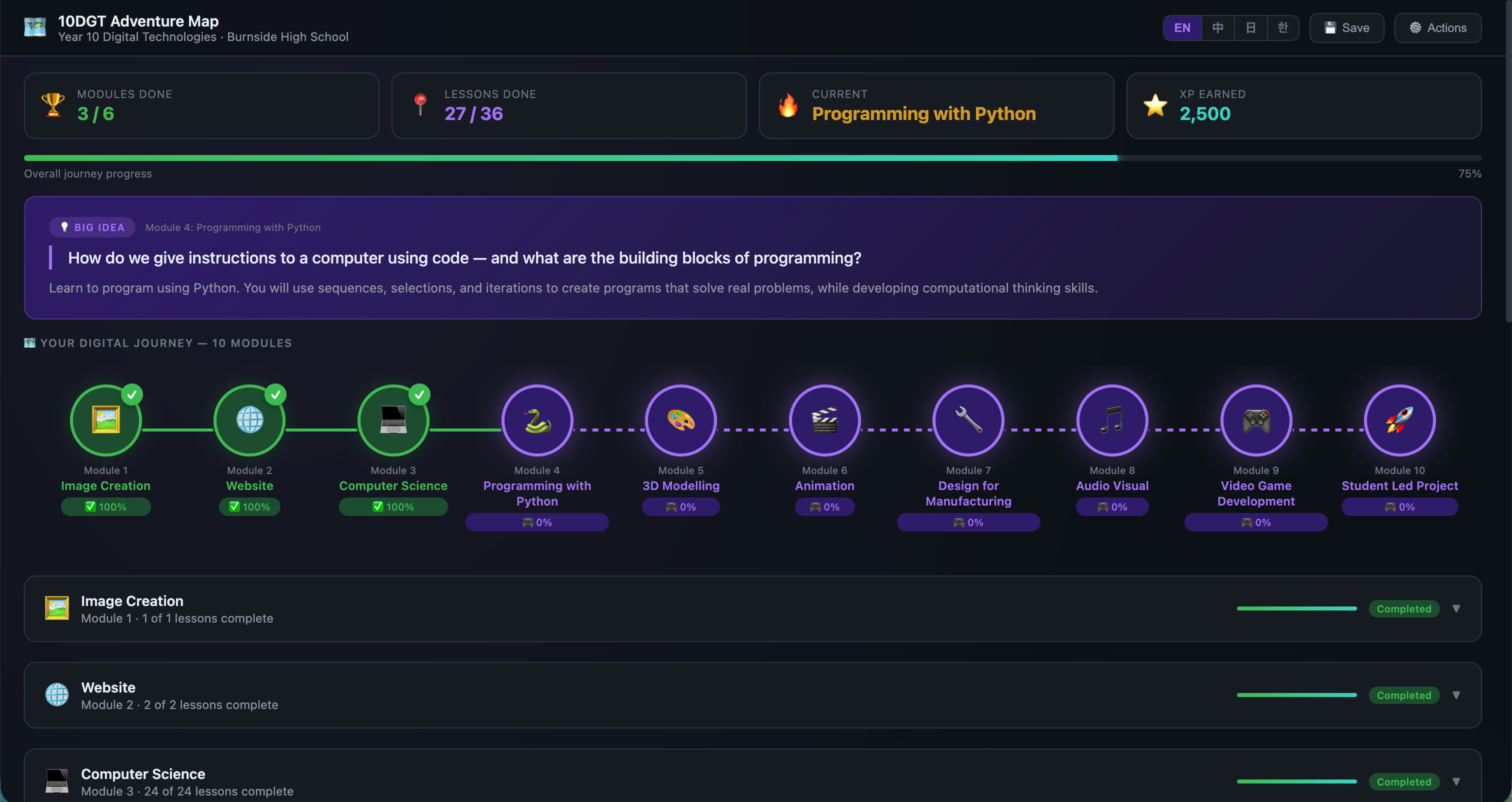Click the Save button

[1346, 27]
